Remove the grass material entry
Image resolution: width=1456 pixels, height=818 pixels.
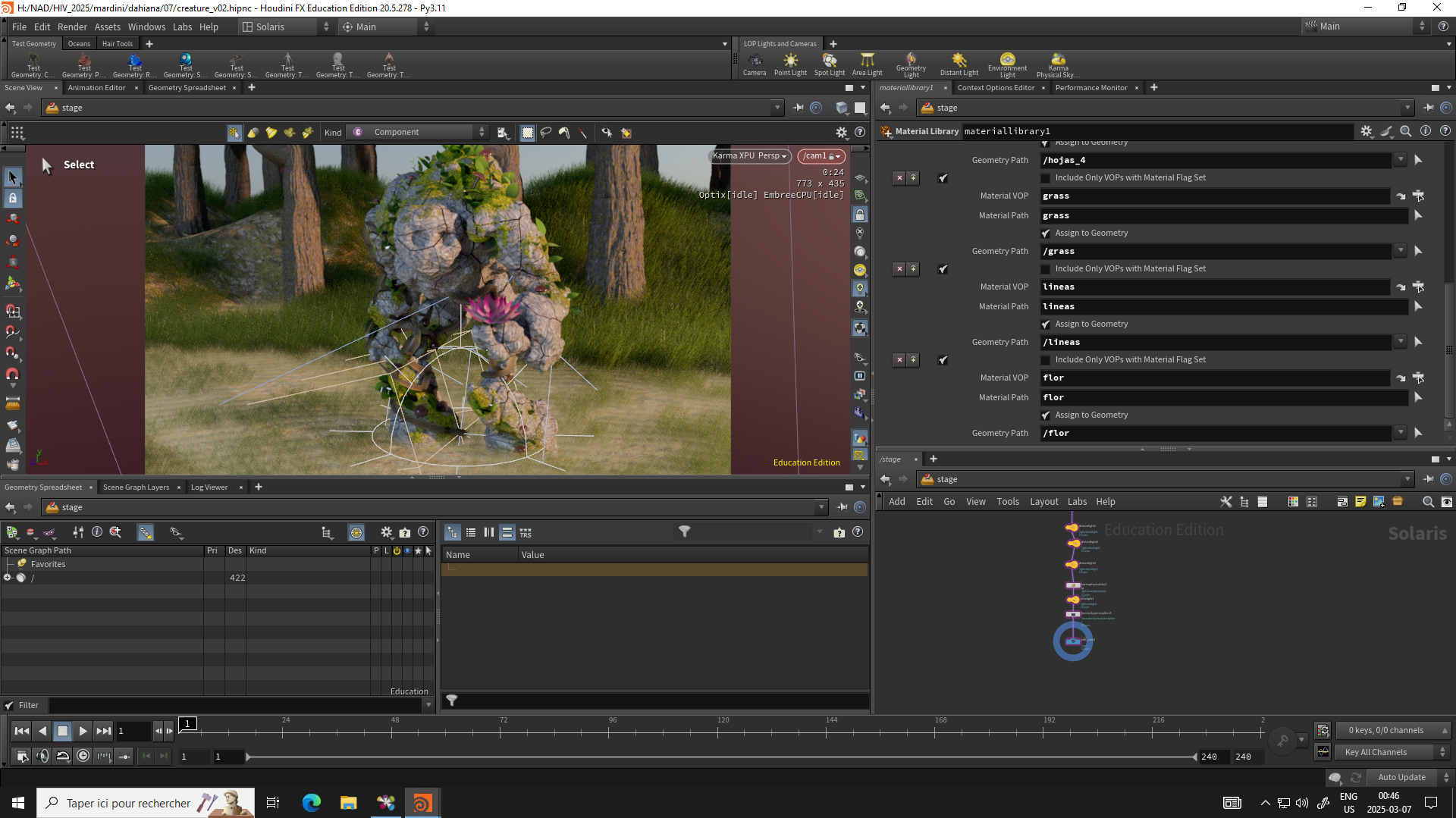click(899, 178)
